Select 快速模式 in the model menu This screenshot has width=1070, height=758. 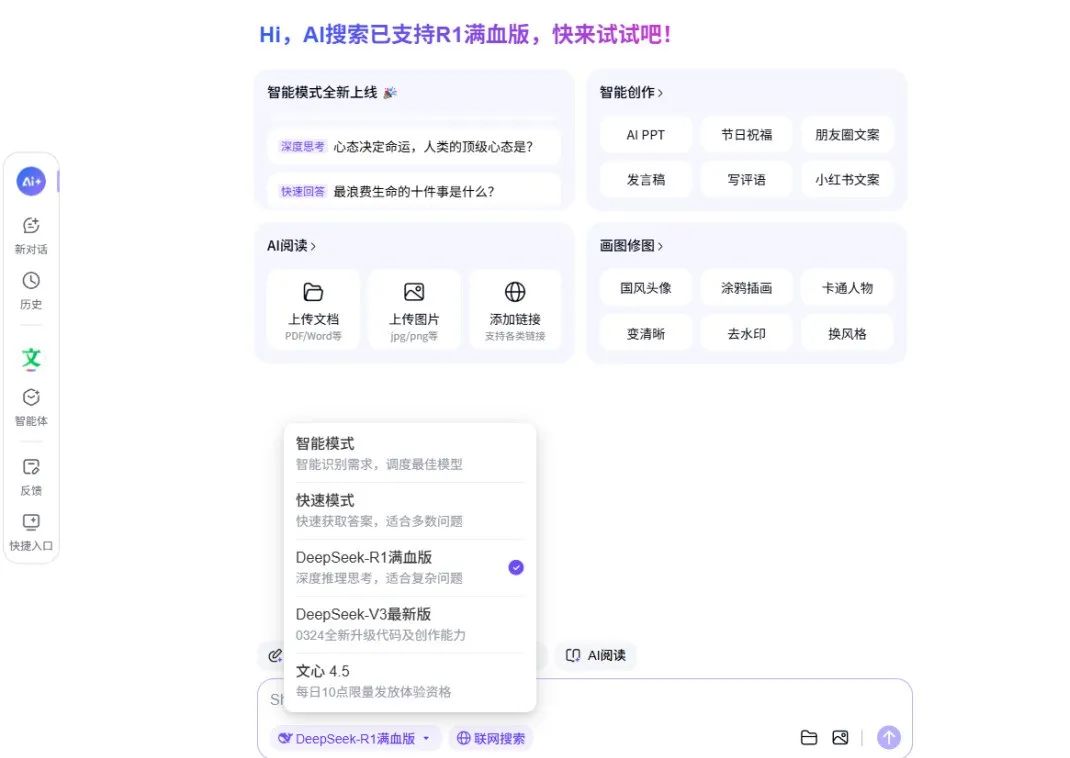point(409,510)
